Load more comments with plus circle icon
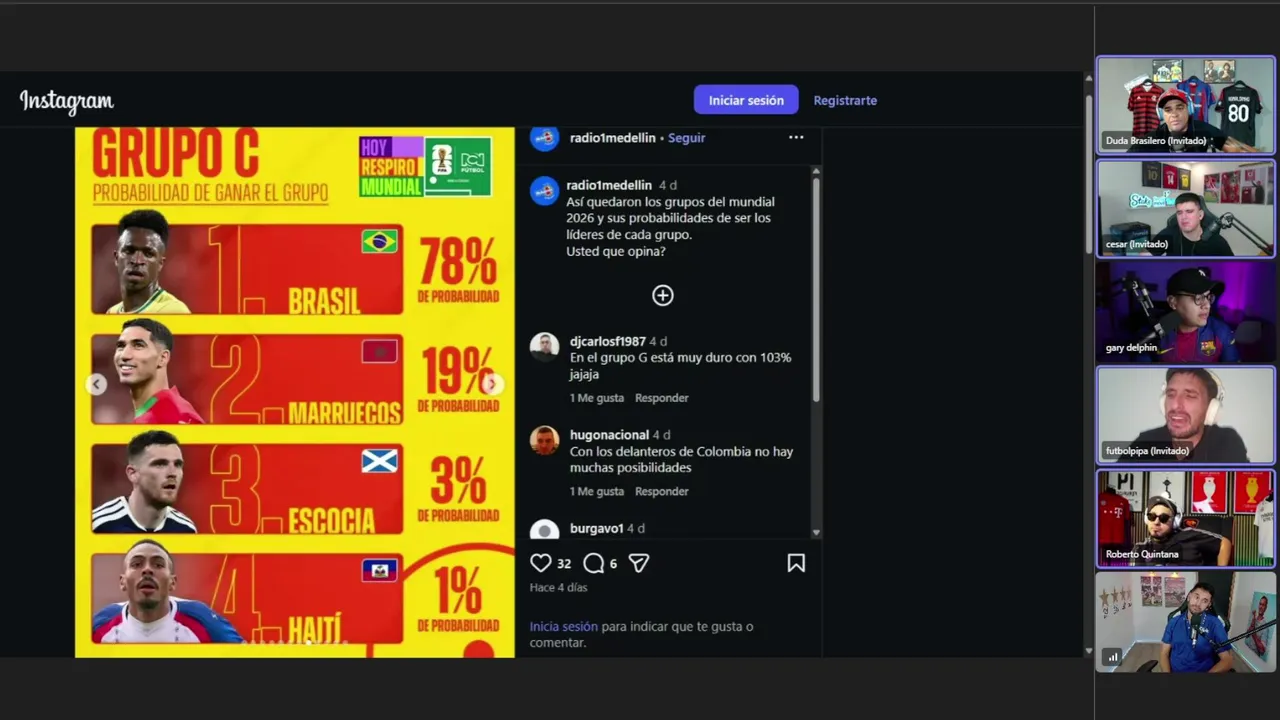 point(663,295)
